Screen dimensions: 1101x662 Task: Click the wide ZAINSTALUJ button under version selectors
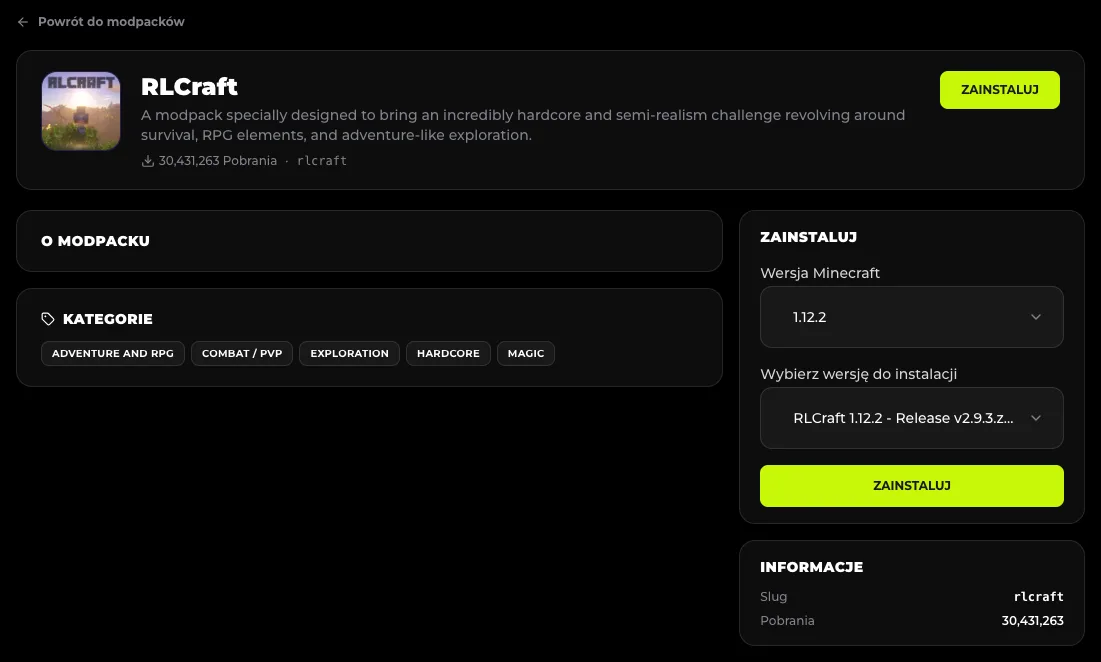[x=911, y=486]
